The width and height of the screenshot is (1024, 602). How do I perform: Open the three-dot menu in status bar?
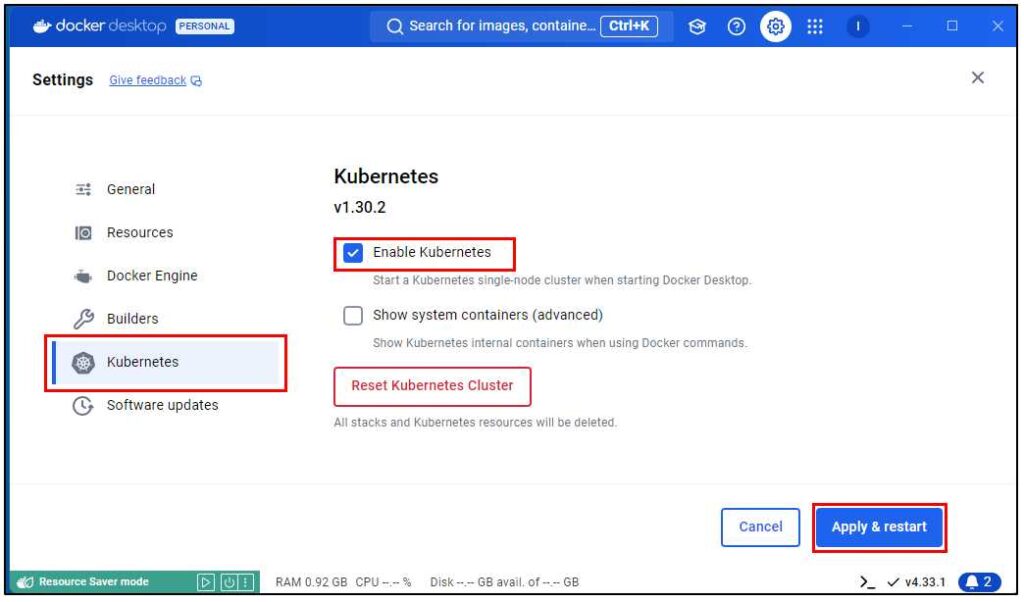click(245, 582)
